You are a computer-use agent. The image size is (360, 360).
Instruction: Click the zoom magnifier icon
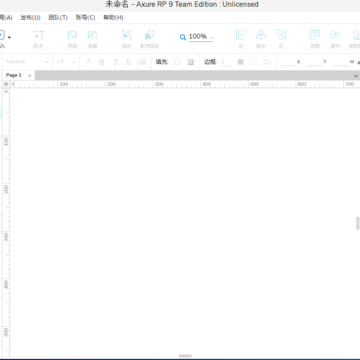coord(183,37)
